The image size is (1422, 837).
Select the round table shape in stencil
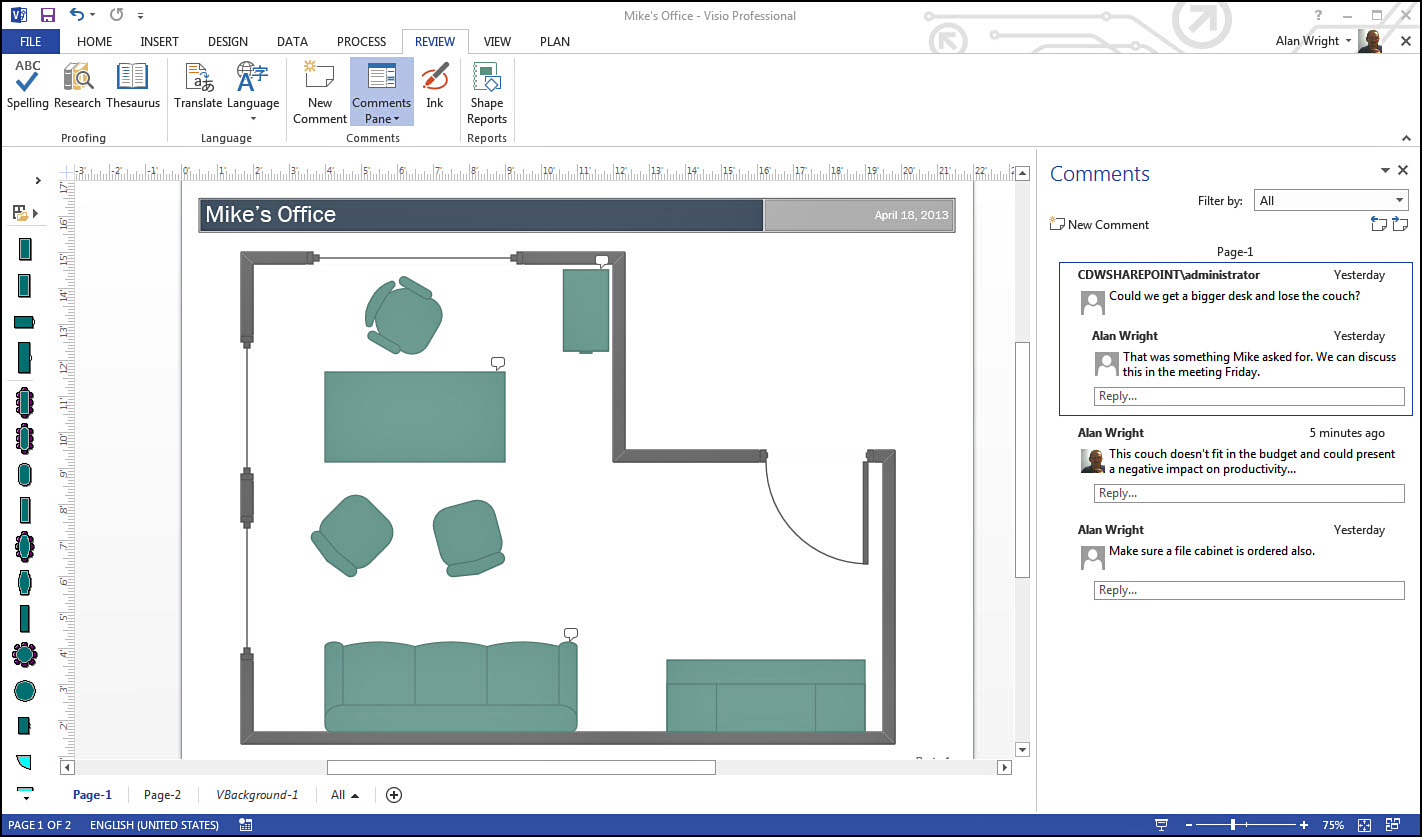24,691
